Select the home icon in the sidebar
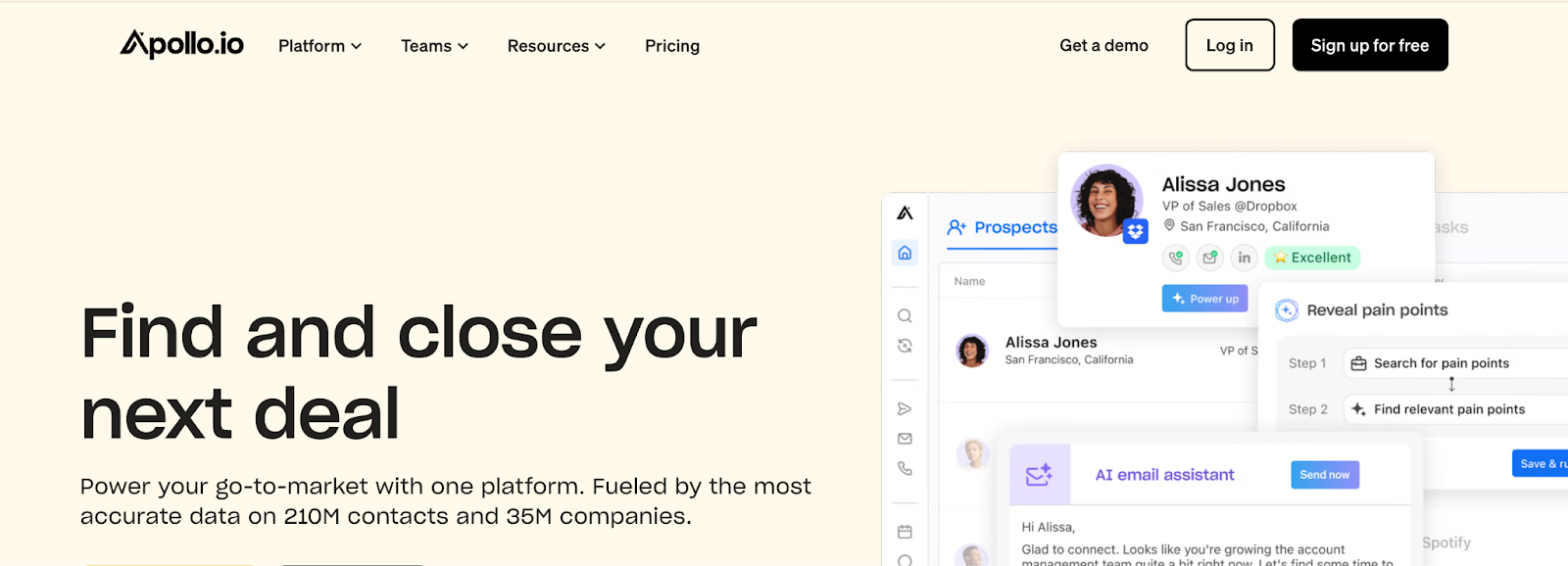The image size is (1568, 566). [905, 253]
